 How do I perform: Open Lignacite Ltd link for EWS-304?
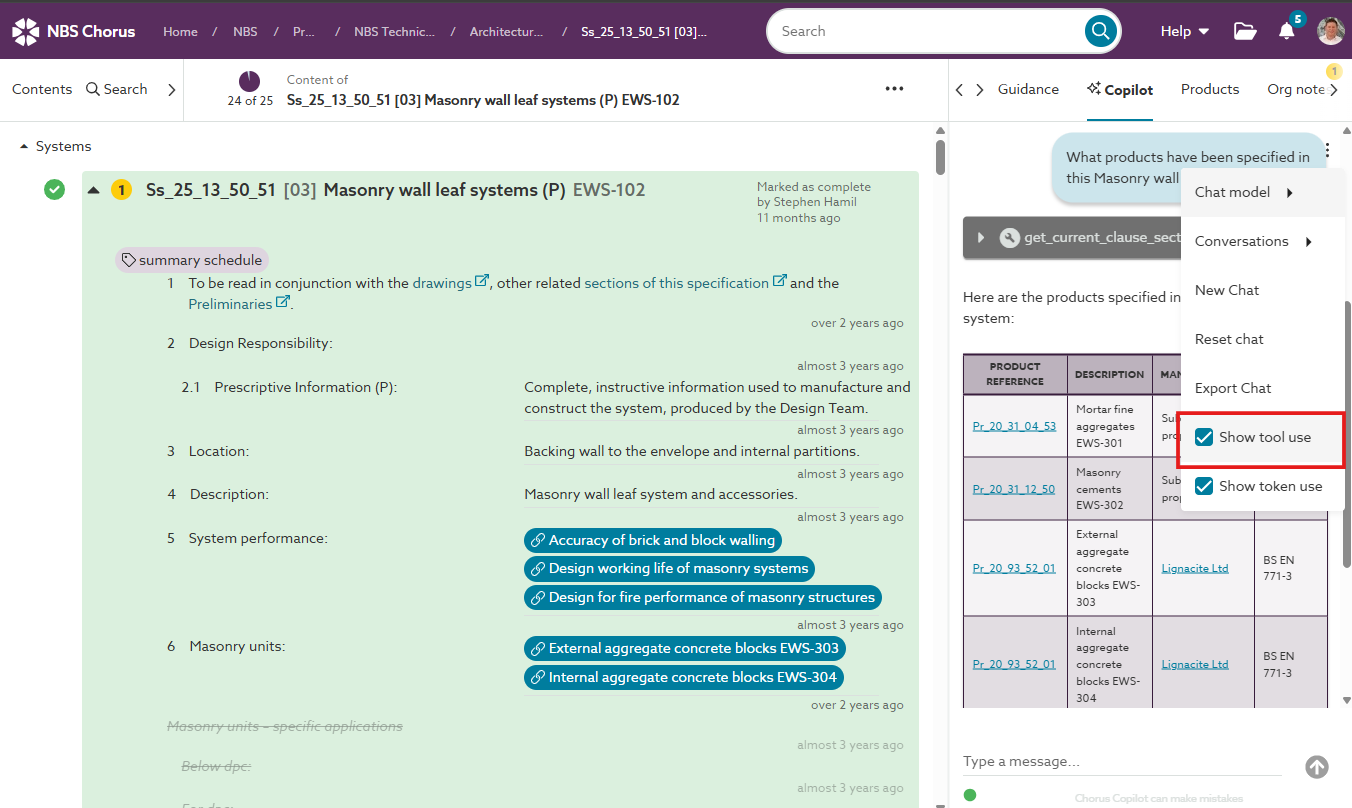[1195, 664]
